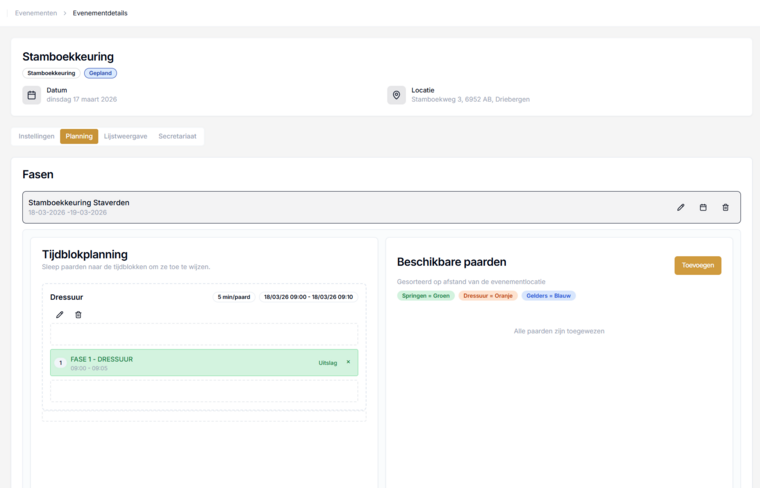The width and height of the screenshot is (760, 488).
Task: Select the FASE 1 - DRESSUUR entry
Action: point(204,362)
